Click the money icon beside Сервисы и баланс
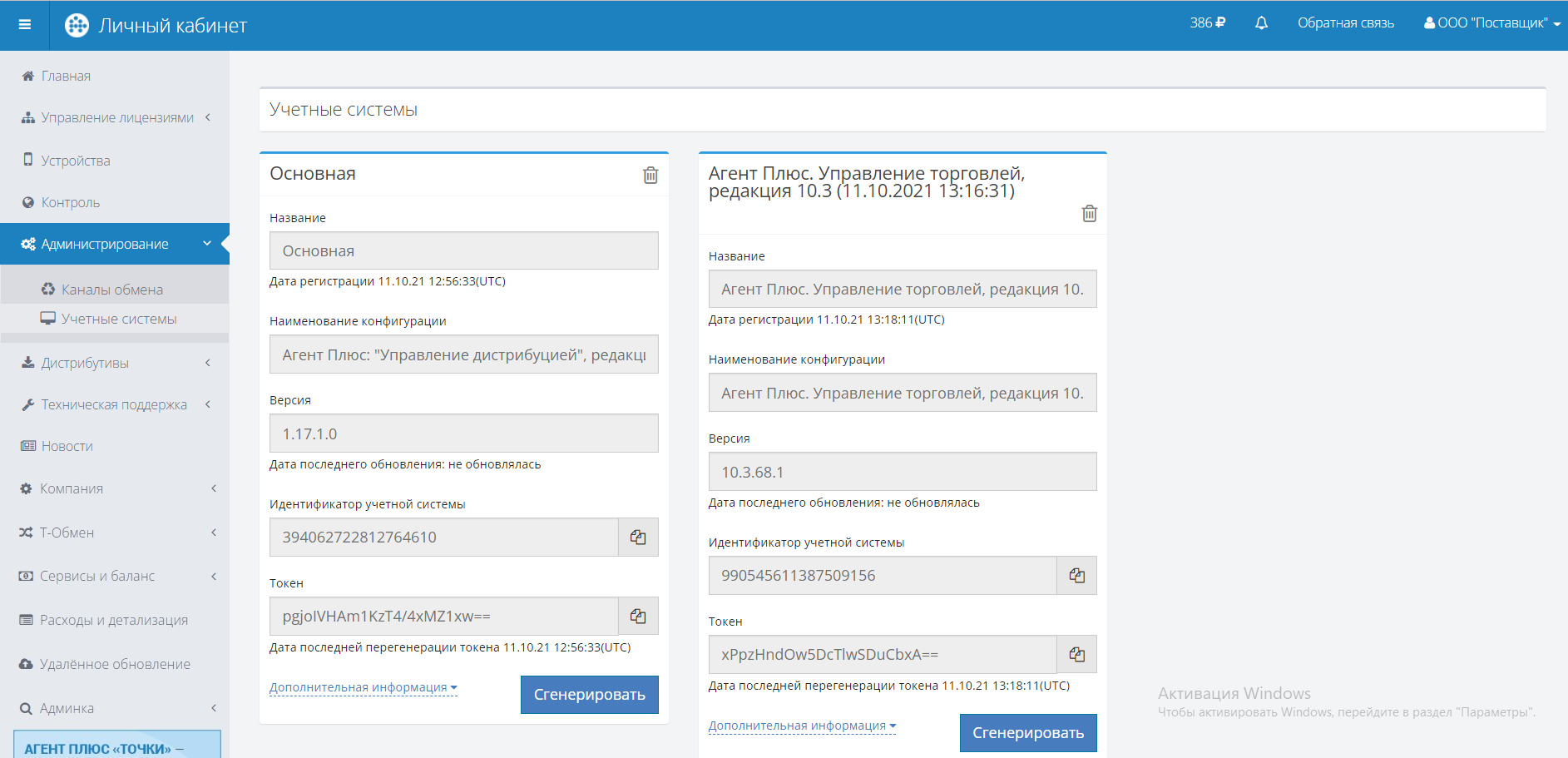Viewport: 1568px width, 758px height. click(26, 576)
